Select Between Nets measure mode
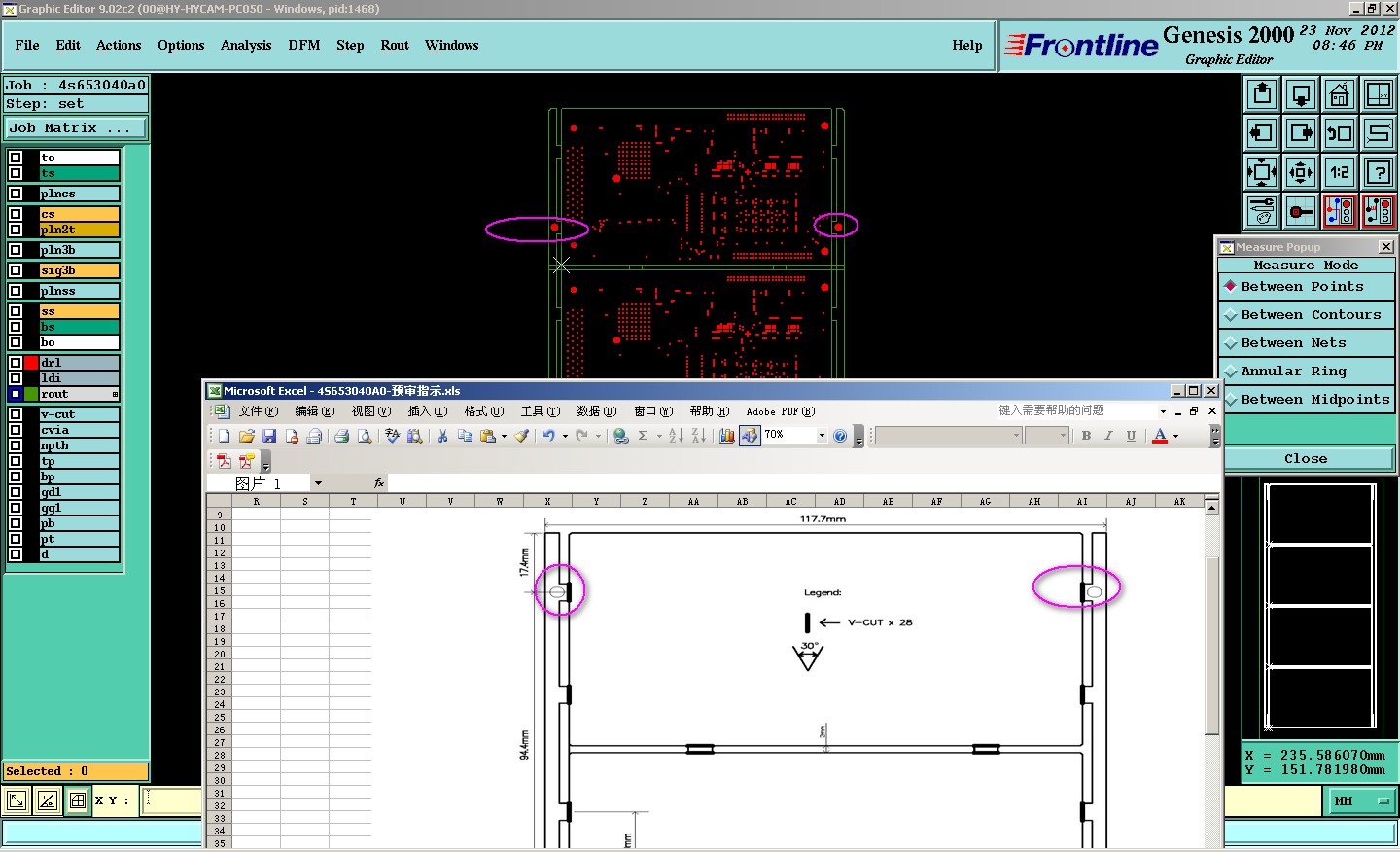1400x852 pixels. (1306, 343)
